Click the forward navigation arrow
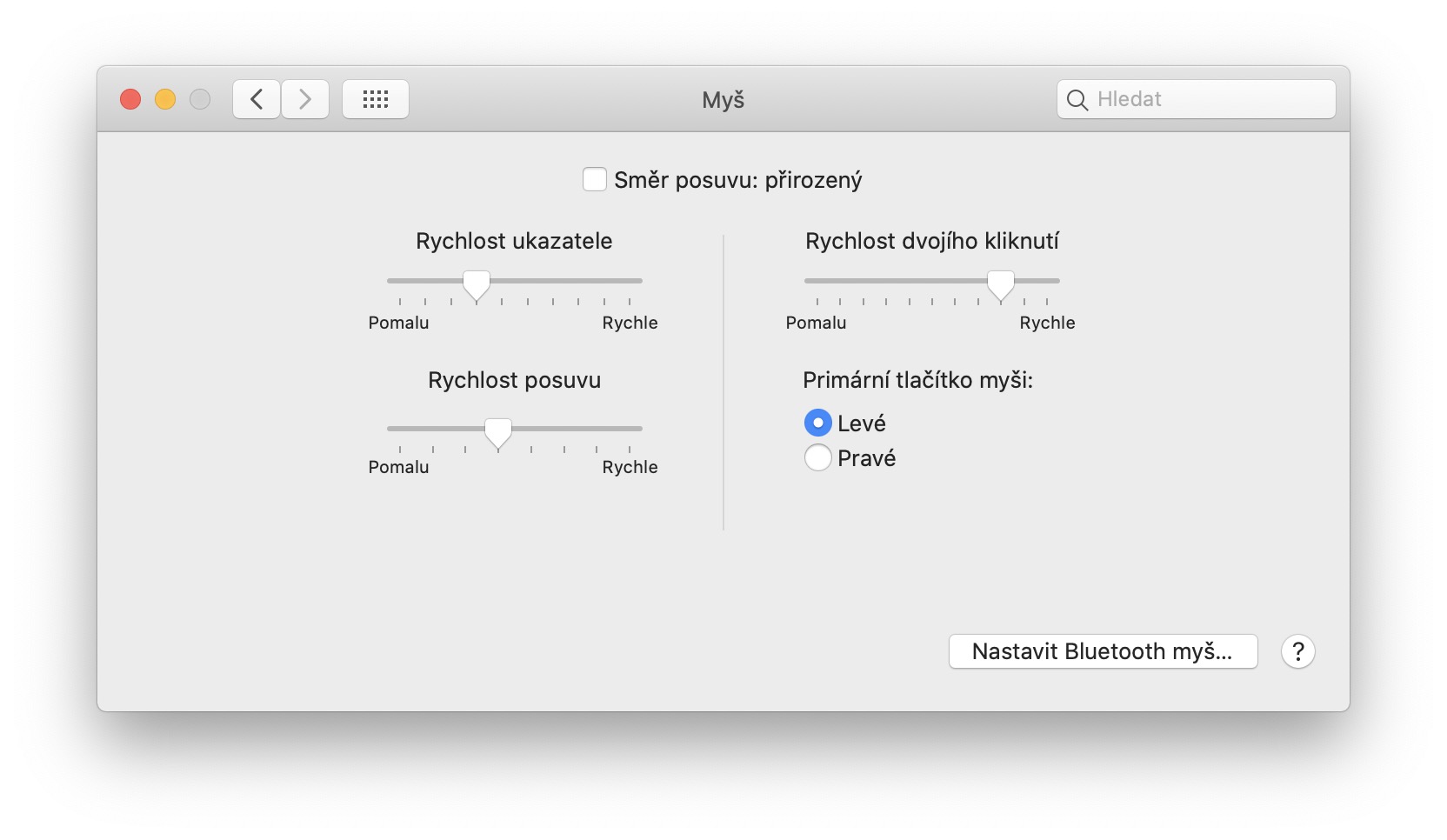This screenshot has height=840, width=1447. point(305,99)
